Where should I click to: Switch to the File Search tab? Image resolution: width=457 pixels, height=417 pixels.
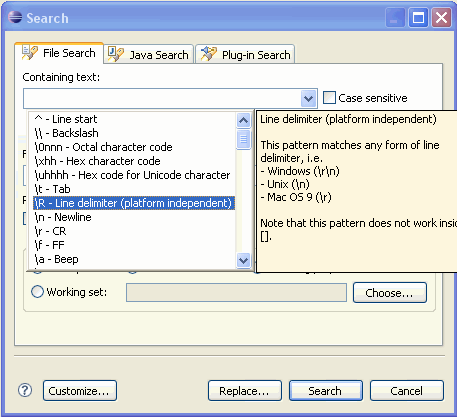(59, 53)
